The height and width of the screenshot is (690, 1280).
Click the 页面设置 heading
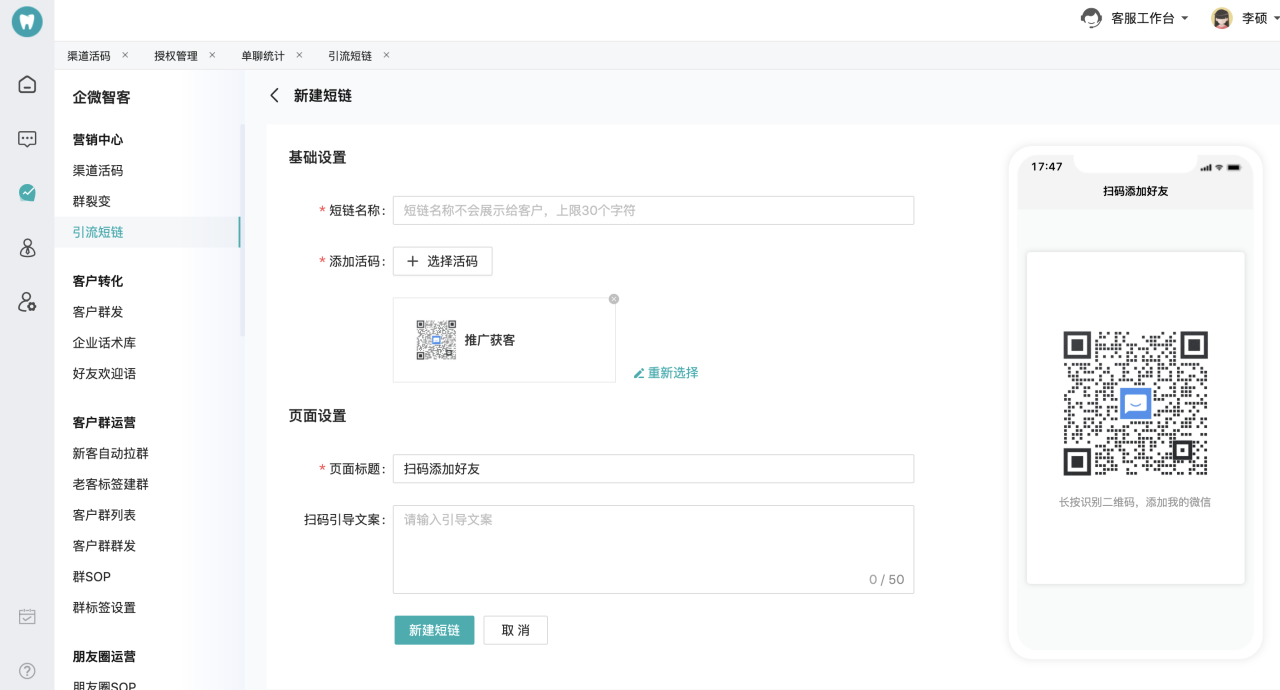pos(317,415)
